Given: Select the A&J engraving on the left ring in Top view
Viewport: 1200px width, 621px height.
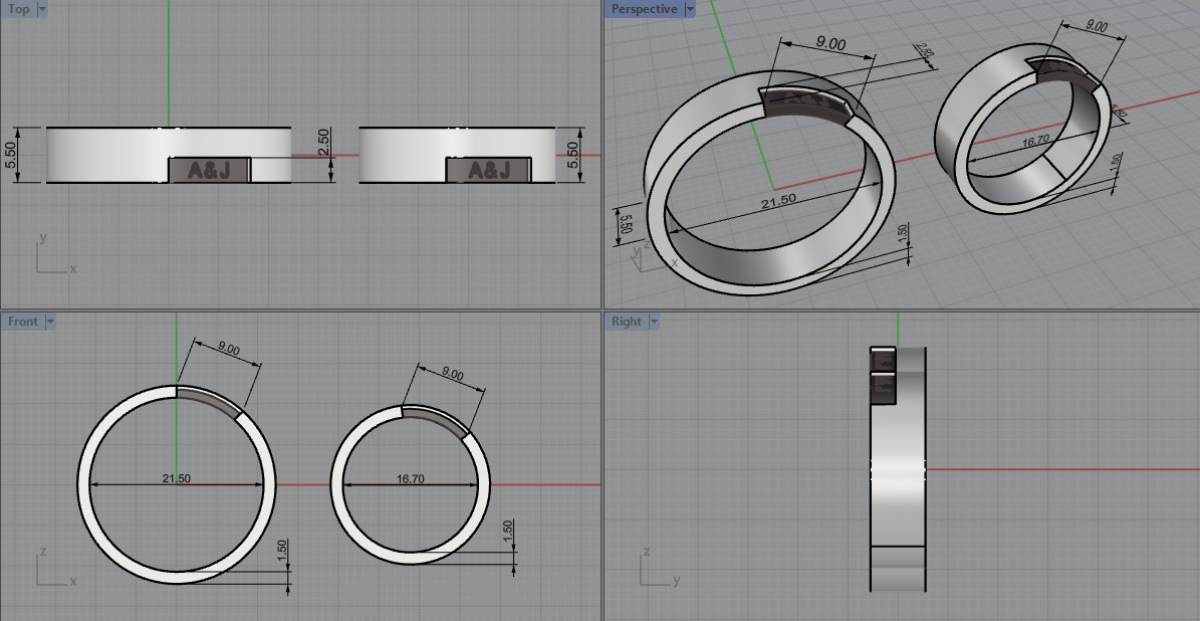Looking at the screenshot, I should click(x=209, y=170).
